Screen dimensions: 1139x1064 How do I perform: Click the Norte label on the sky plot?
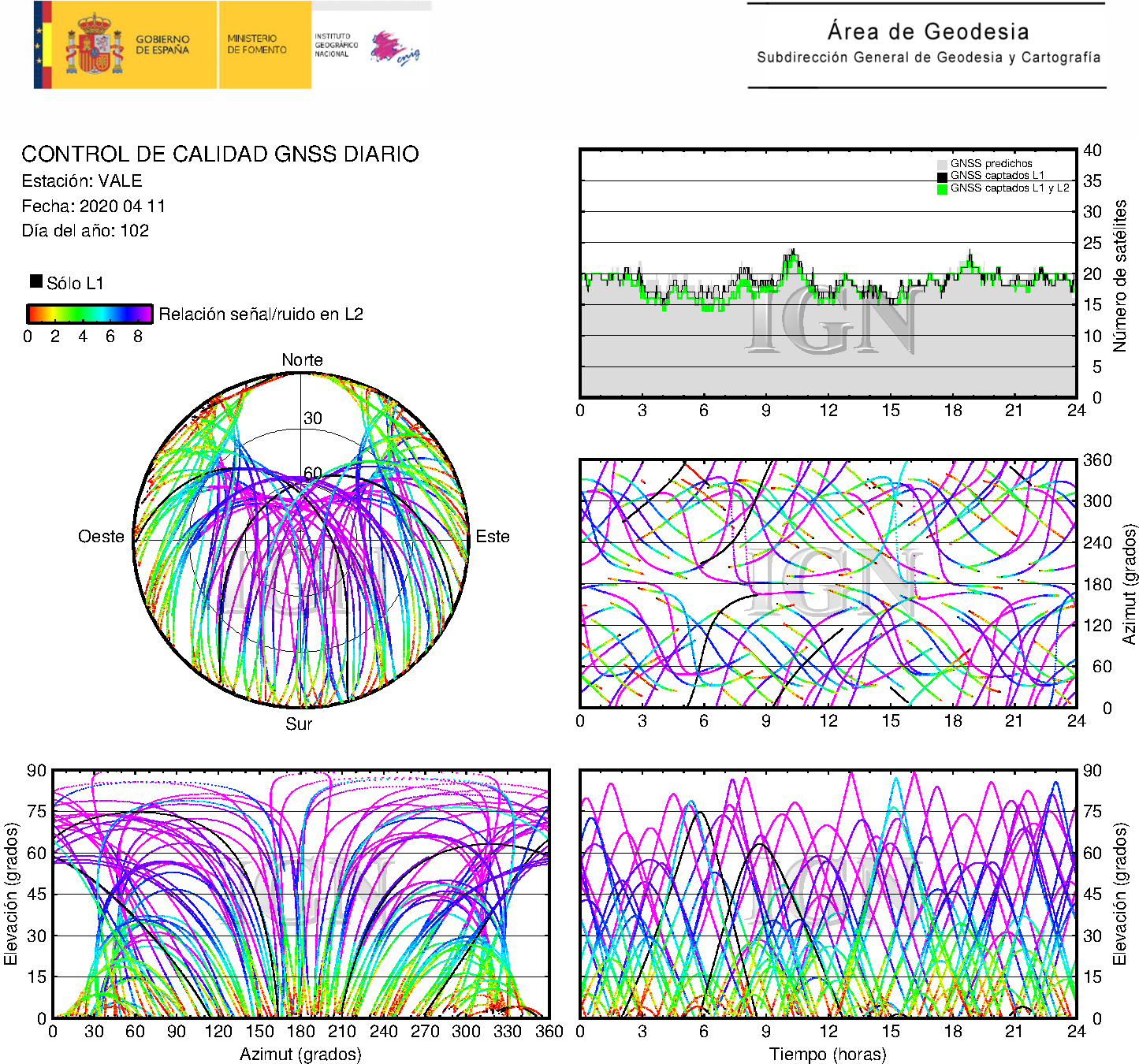(x=302, y=360)
